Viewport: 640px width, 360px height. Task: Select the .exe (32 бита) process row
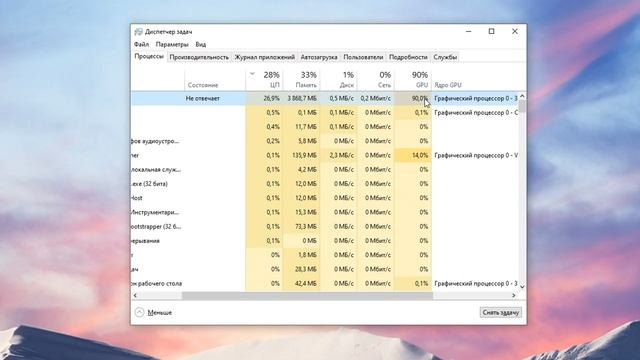[x=325, y=184]
